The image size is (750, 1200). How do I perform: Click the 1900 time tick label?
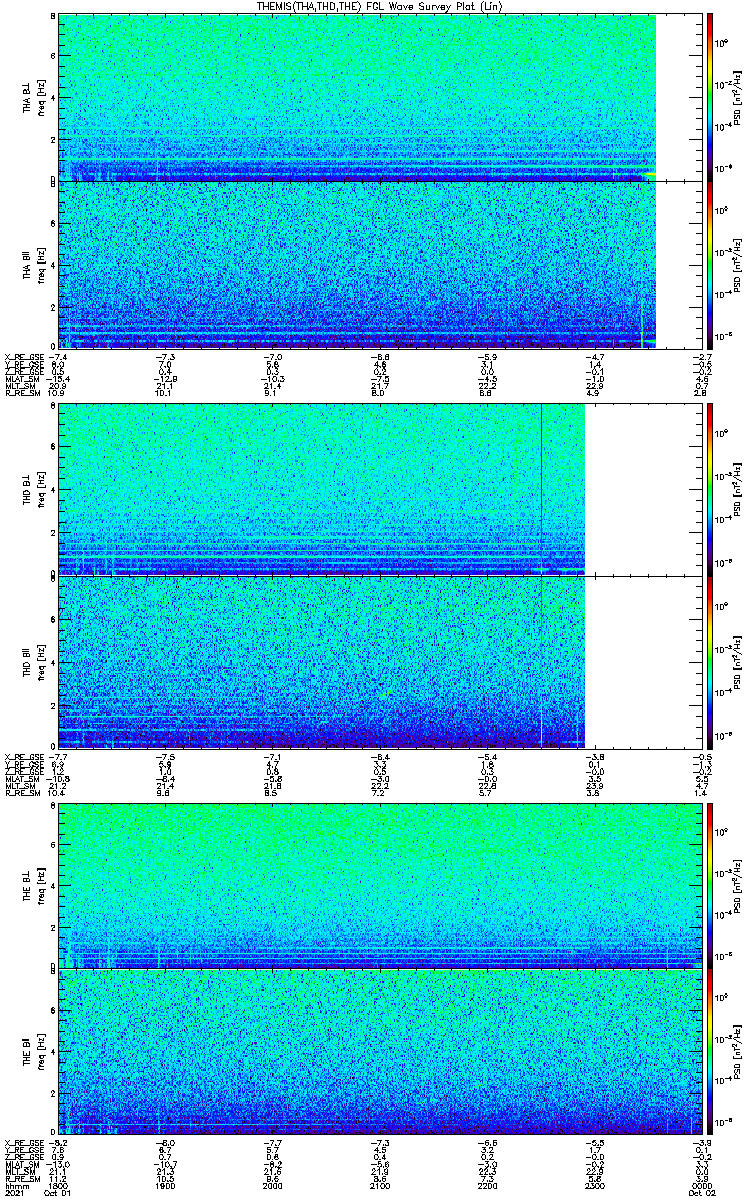(165, 1186)
